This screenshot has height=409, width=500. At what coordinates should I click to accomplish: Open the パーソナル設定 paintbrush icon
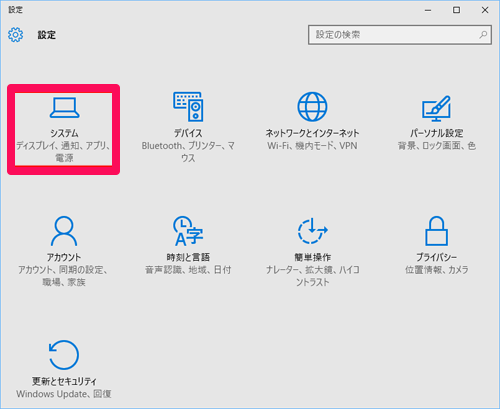[x=436, y=108]
